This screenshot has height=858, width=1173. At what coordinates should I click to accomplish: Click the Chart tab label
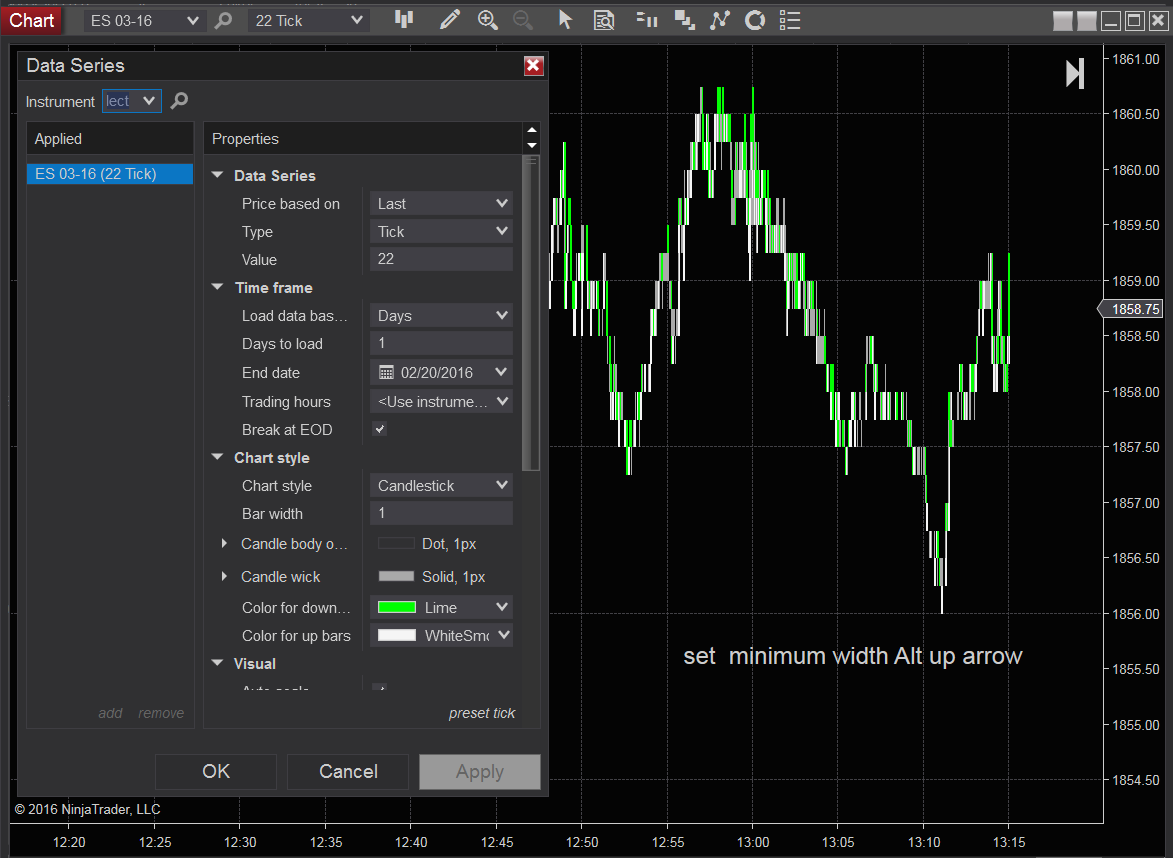(31, 20)
